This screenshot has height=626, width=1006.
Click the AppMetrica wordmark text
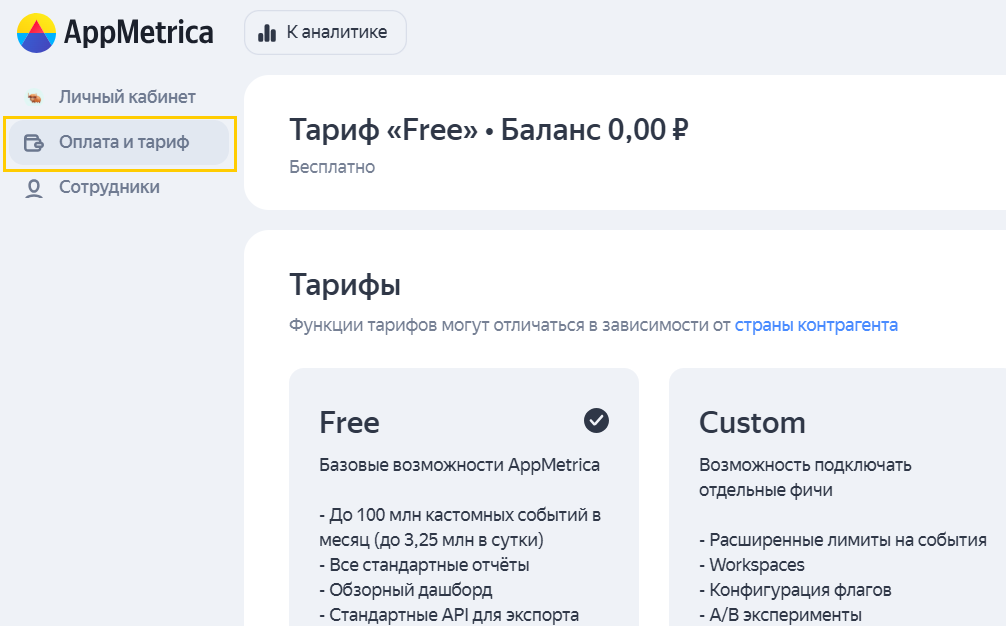pos(138,33)
